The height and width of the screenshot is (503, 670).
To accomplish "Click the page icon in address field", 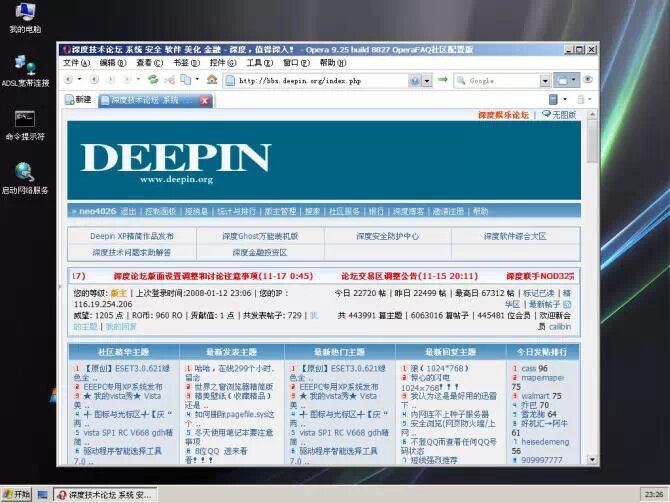I will click(x=230, y=80).
